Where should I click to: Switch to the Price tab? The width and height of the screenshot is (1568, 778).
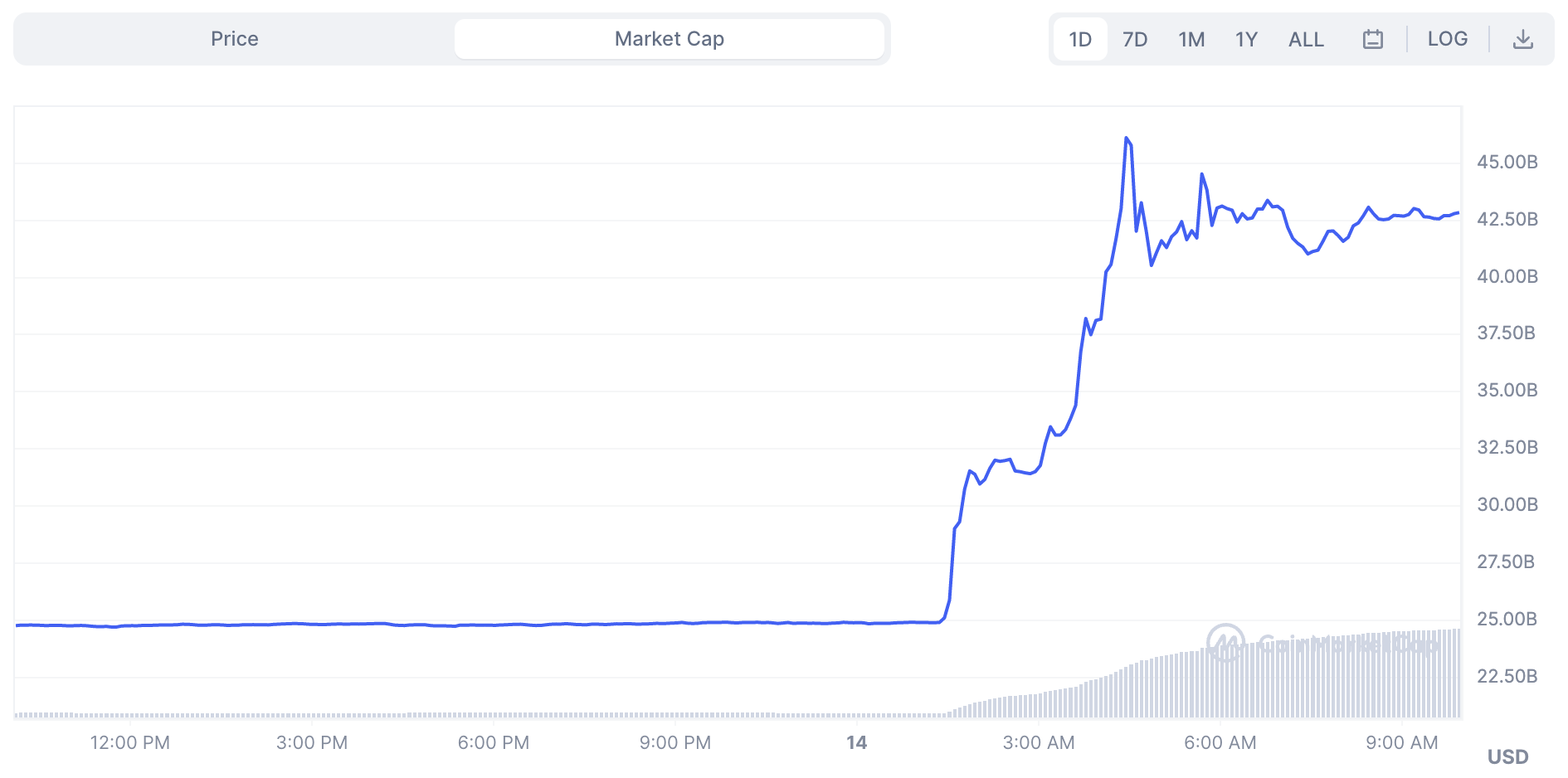(x=234, y=39)
